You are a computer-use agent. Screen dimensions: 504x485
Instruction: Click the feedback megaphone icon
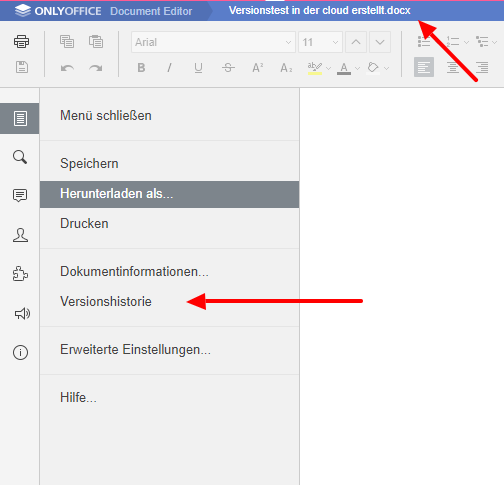(22, 313)
